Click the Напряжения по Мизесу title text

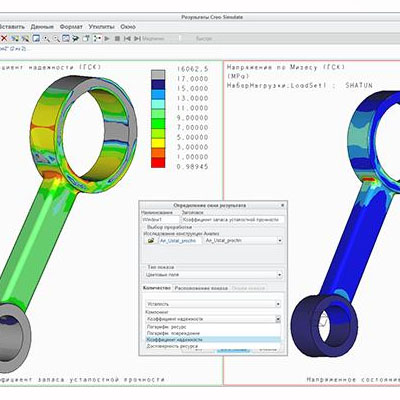pyautogui.click(x=286, y=67)
